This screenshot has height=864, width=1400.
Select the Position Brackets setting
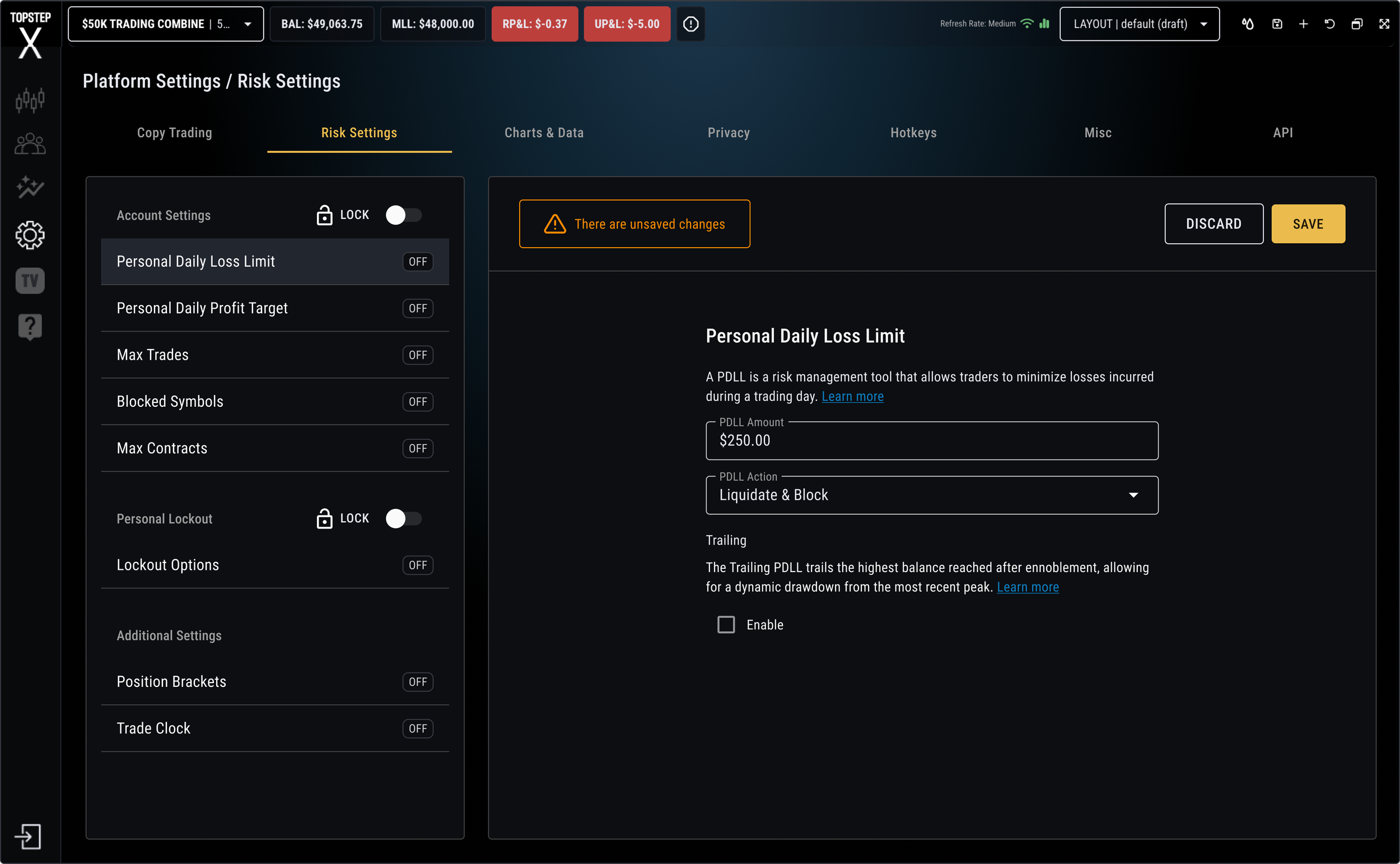274,682
